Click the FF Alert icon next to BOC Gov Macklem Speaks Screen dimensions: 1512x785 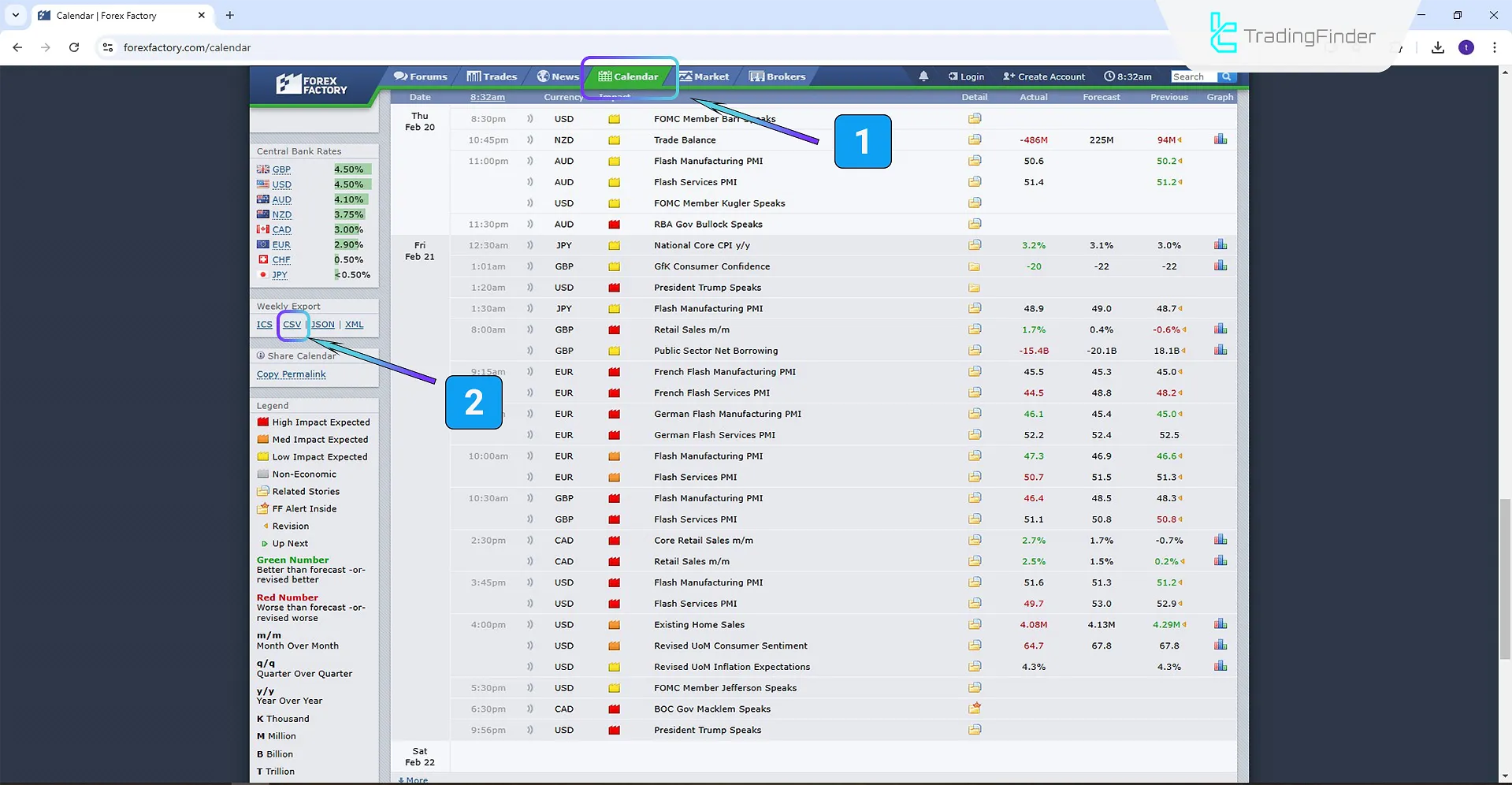point(975,708)
